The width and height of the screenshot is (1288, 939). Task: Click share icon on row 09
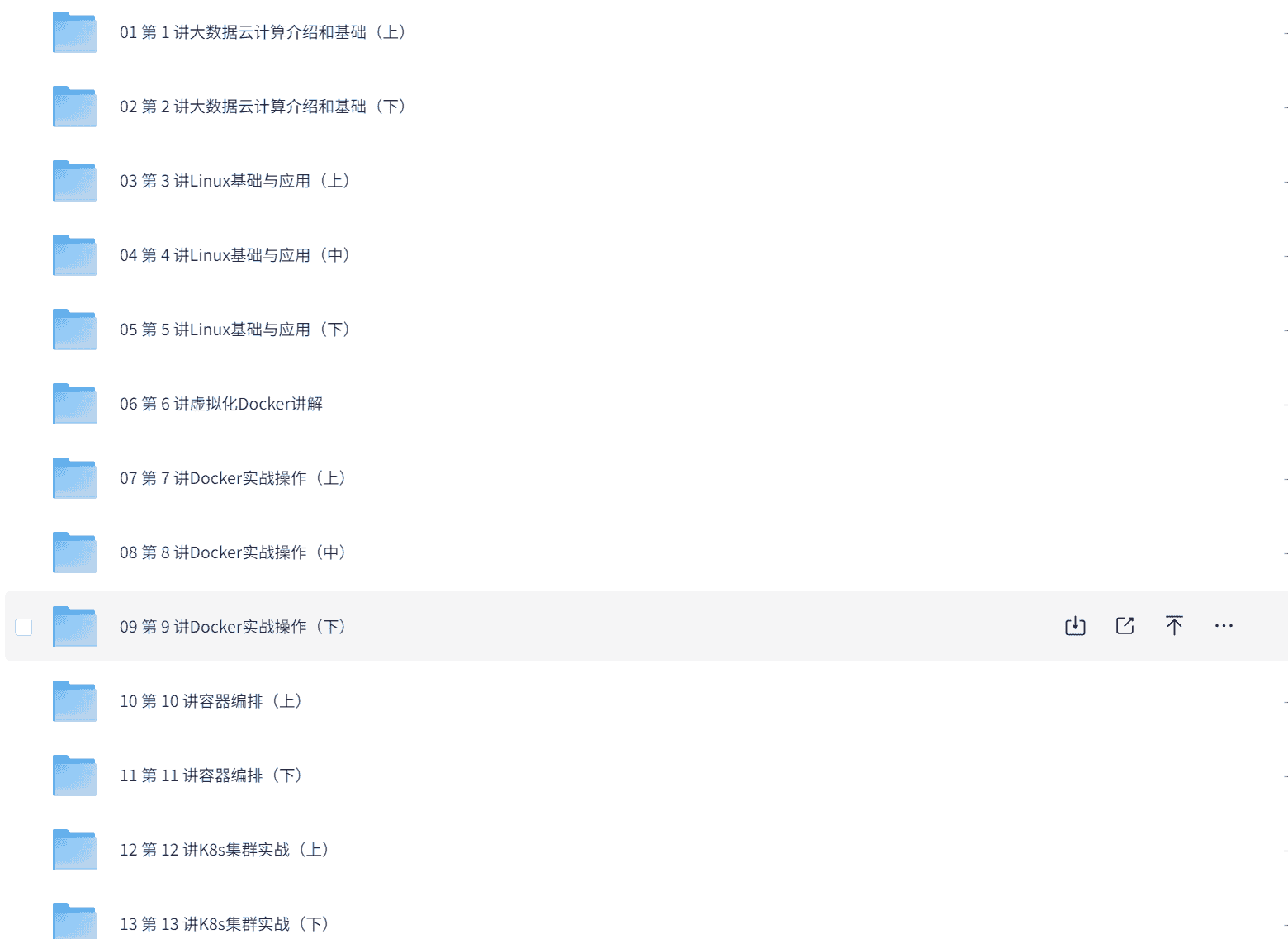click(x=1125, y=626)
